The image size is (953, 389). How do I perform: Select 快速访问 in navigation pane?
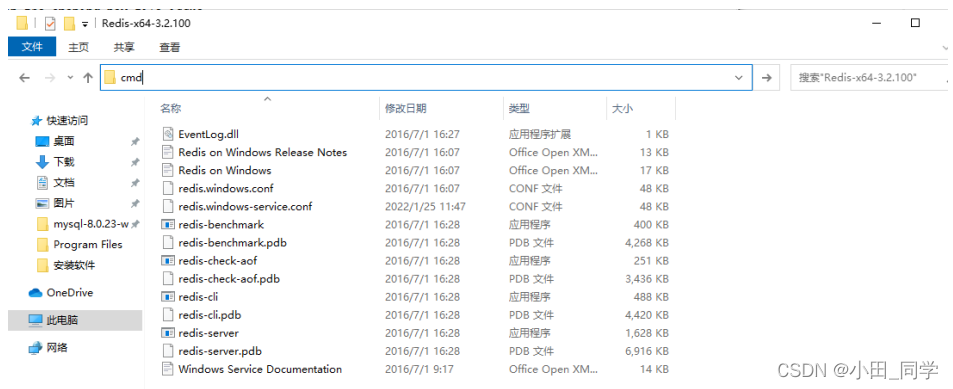tap(67, 121)
